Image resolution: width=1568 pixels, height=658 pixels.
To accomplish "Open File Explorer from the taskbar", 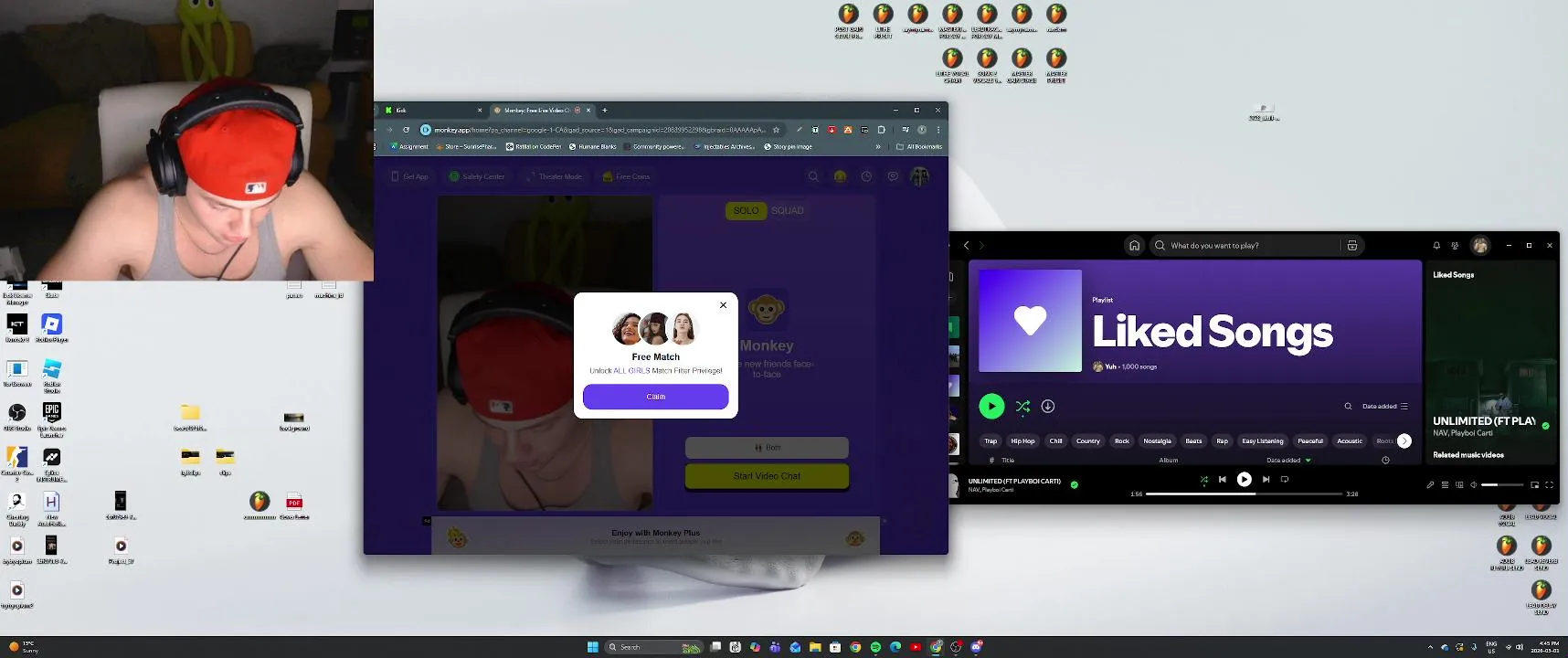I will [x=815, y=647].
